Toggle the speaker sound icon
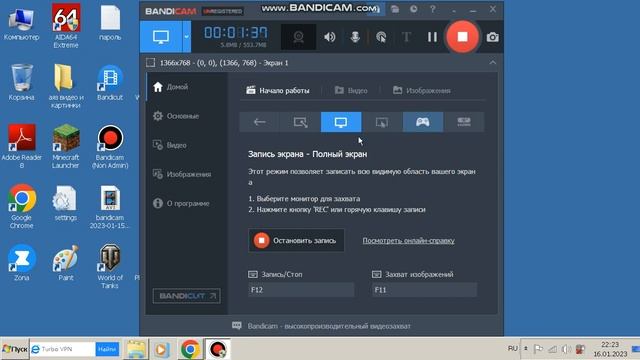 point(329,37)
